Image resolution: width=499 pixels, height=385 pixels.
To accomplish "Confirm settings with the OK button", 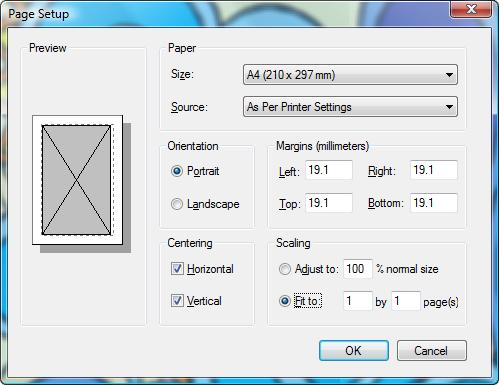I will point(354,351).
